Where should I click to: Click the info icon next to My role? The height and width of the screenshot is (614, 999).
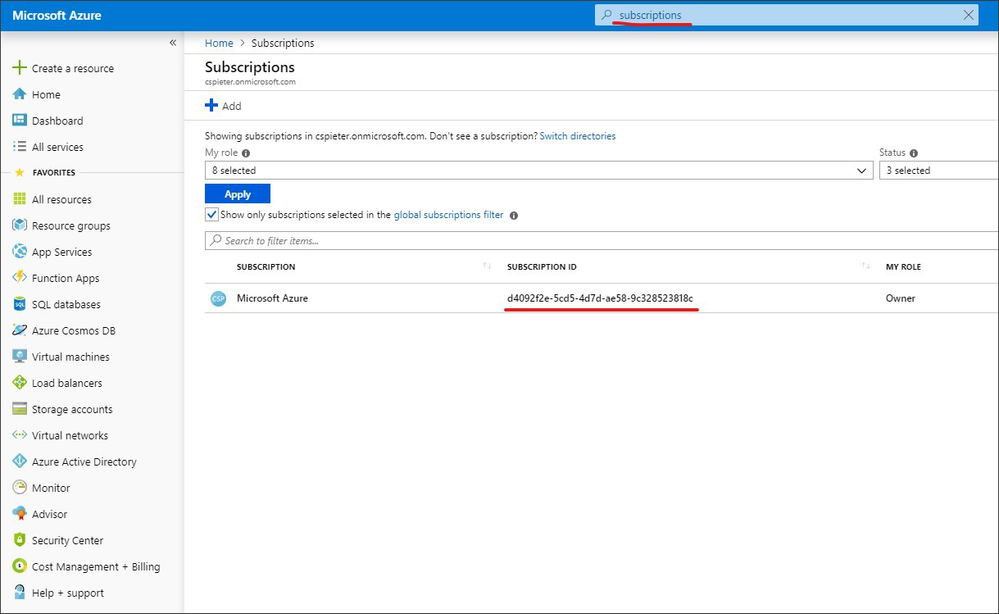[x=246, y=153]
